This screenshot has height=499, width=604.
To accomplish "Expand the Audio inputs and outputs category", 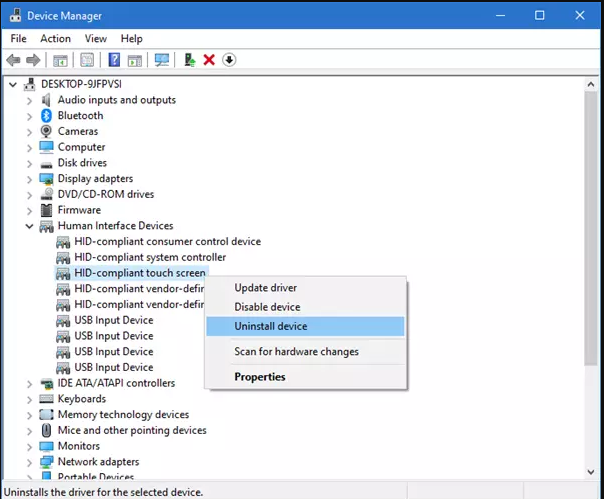I will pos(29,100).
